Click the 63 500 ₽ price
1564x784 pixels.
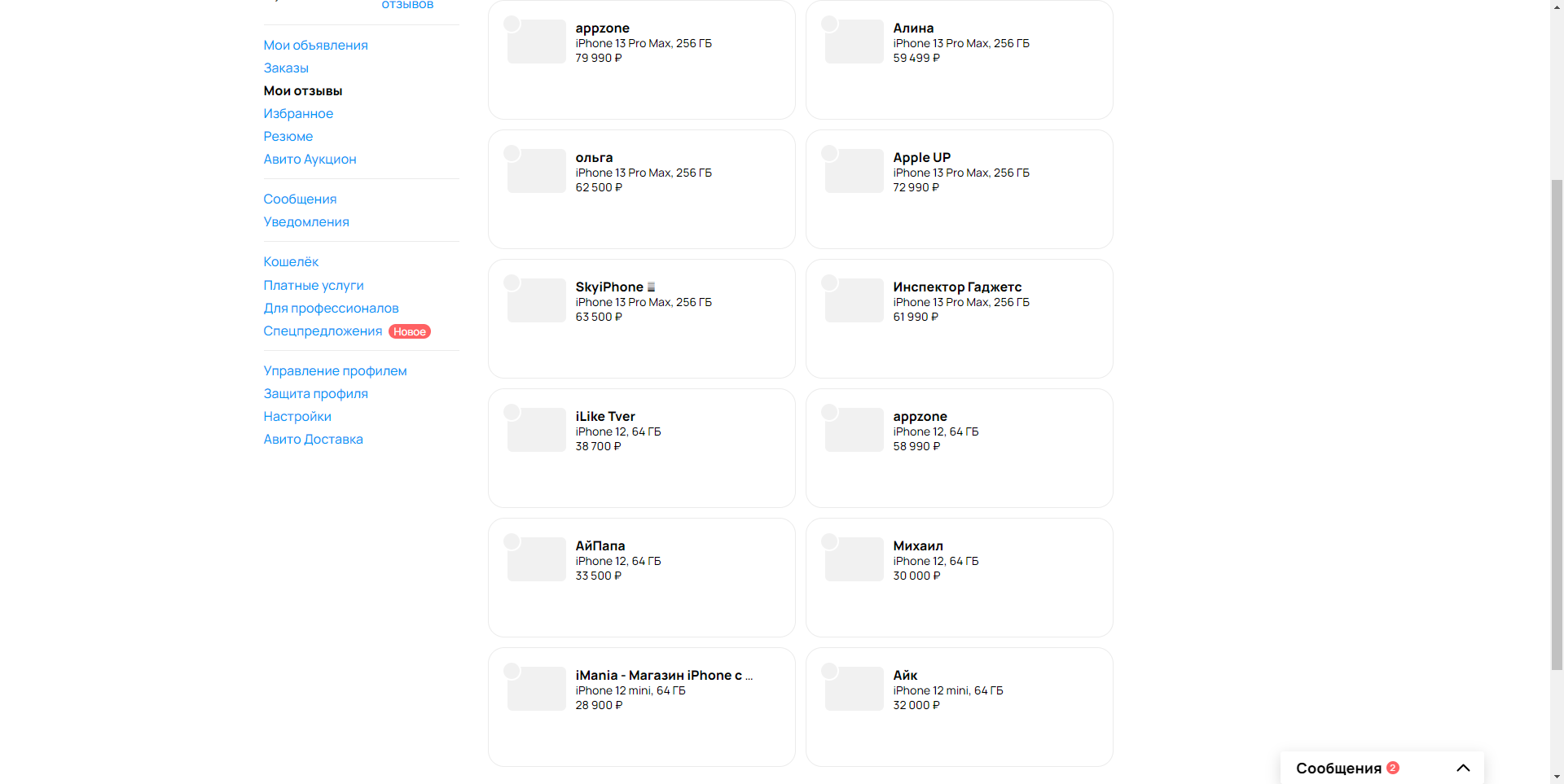[599, 318]
